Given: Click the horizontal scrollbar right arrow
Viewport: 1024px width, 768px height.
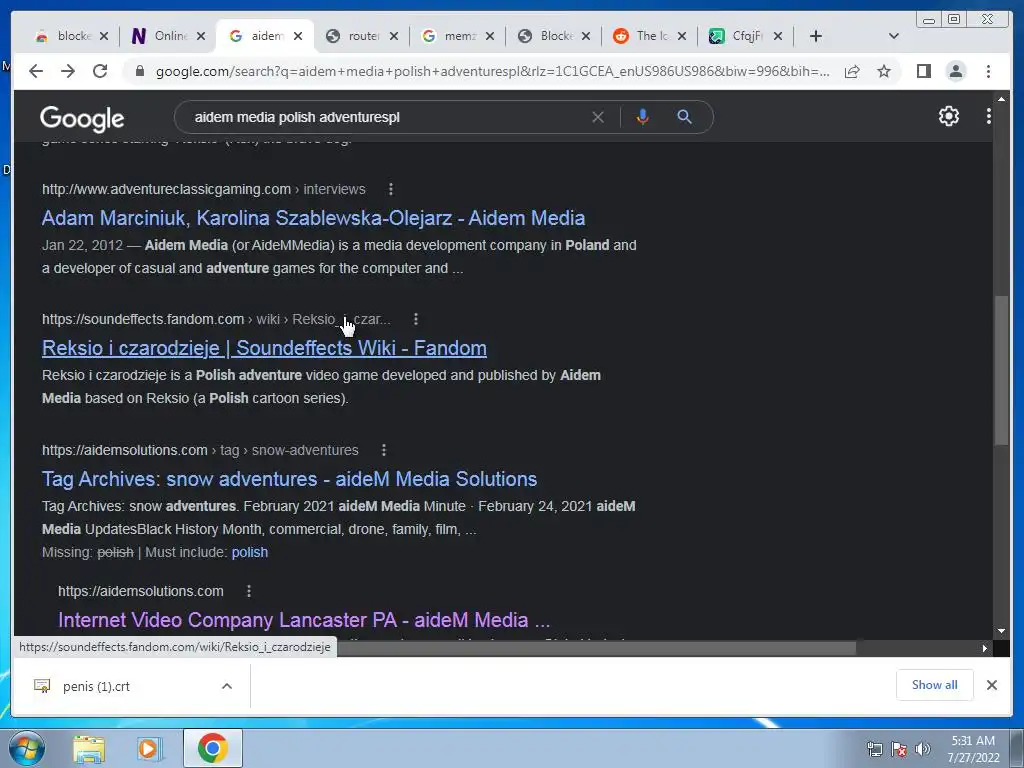Looking at the screenshot, I should (985, 648).
